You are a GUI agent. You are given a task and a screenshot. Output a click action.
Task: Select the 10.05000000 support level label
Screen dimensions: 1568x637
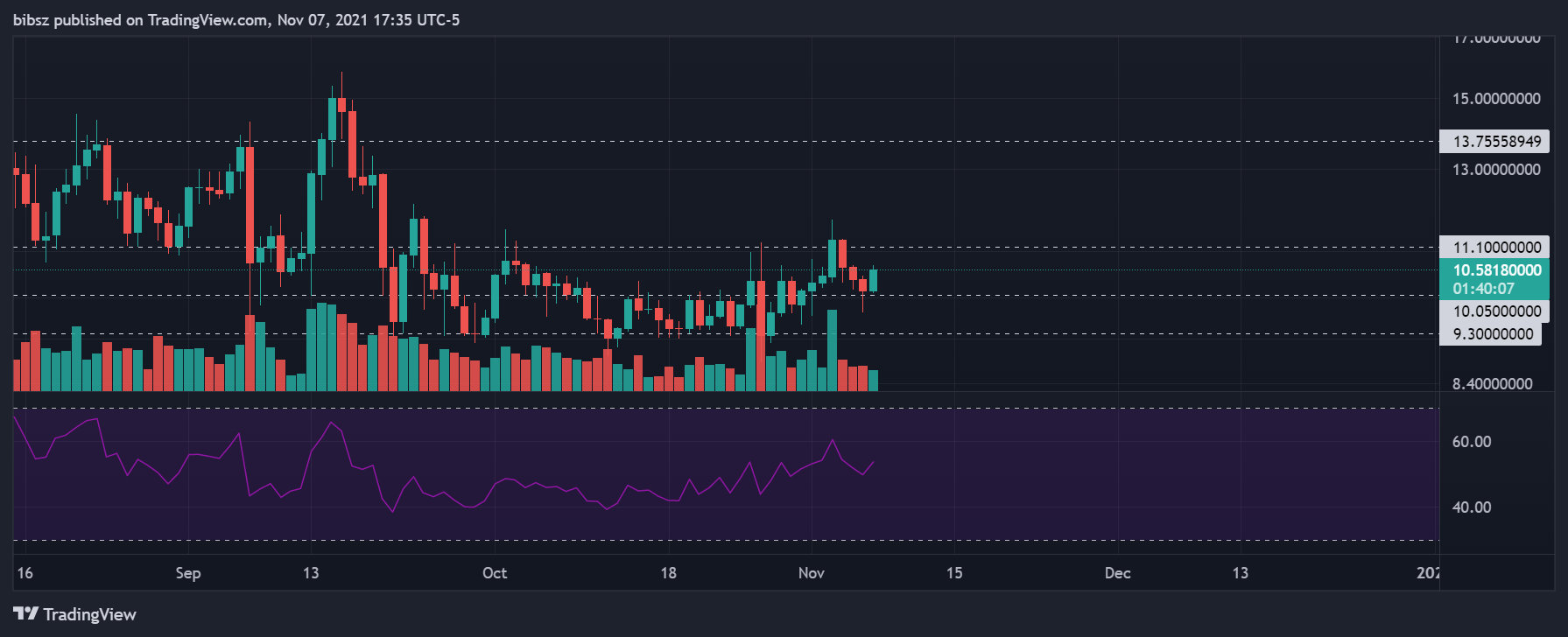(x=1494, y=311)
